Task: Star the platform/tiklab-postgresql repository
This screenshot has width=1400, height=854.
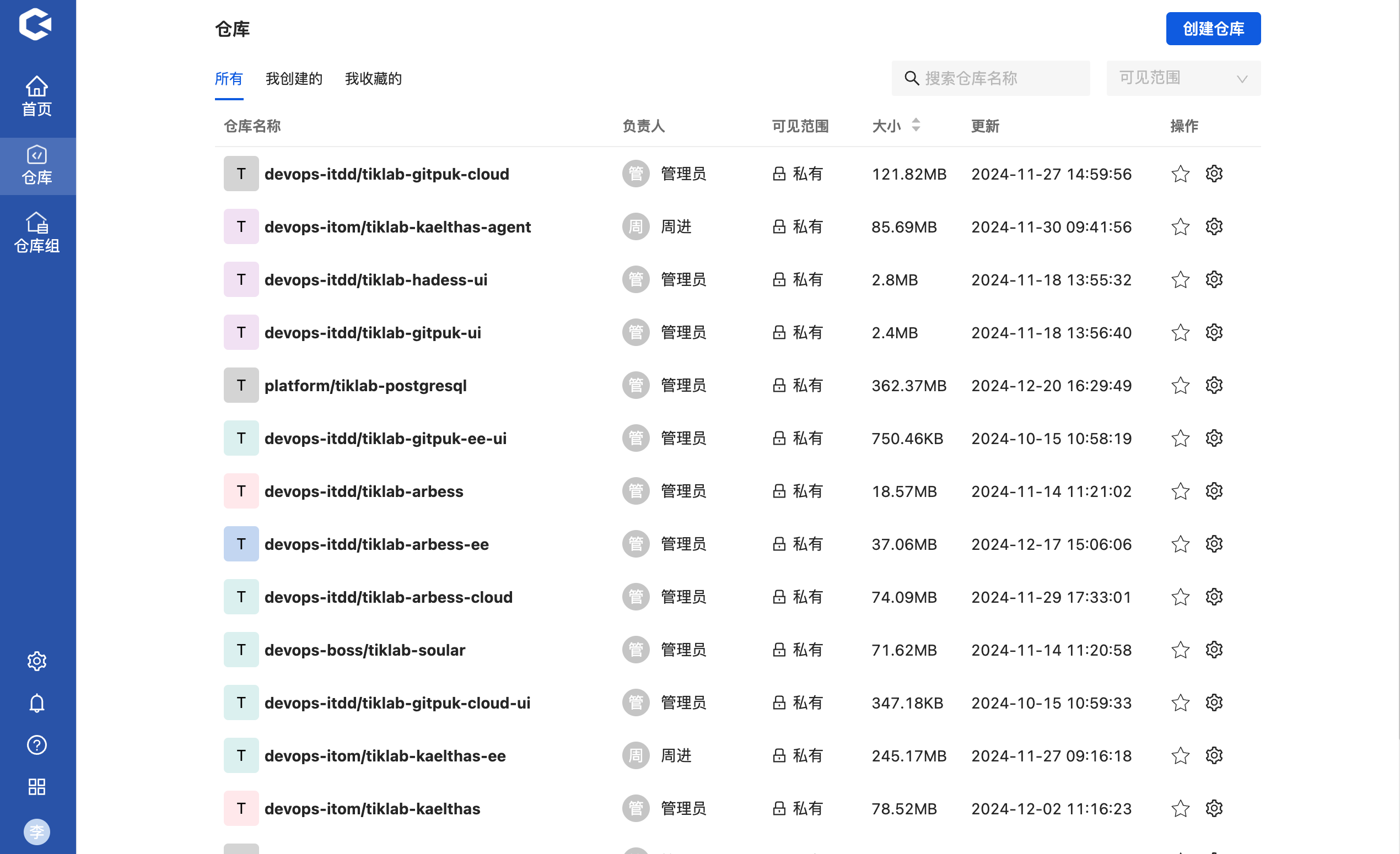Action: coord(1181,386)
